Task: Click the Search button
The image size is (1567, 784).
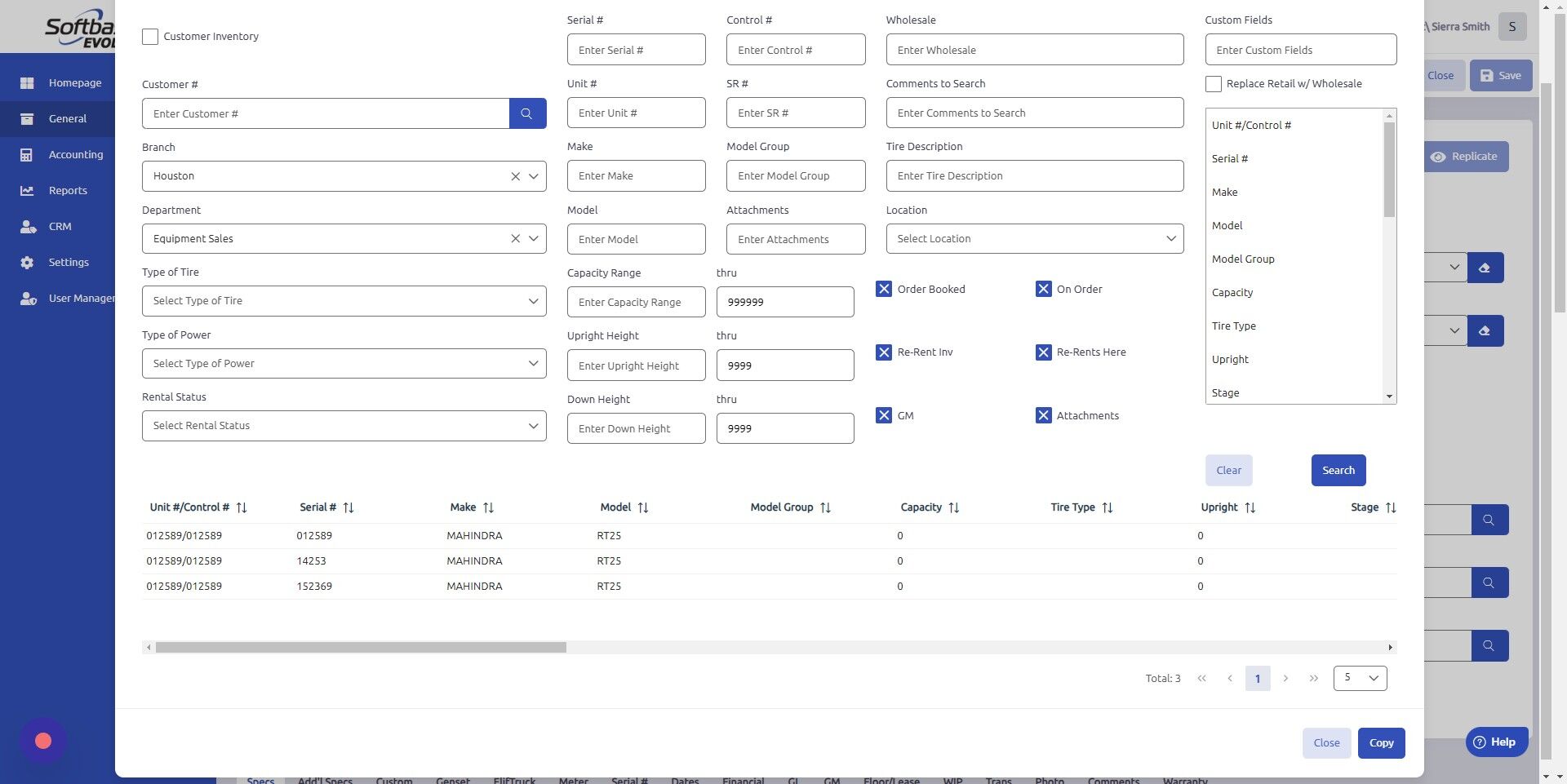Action: (x=1338, y=470)
